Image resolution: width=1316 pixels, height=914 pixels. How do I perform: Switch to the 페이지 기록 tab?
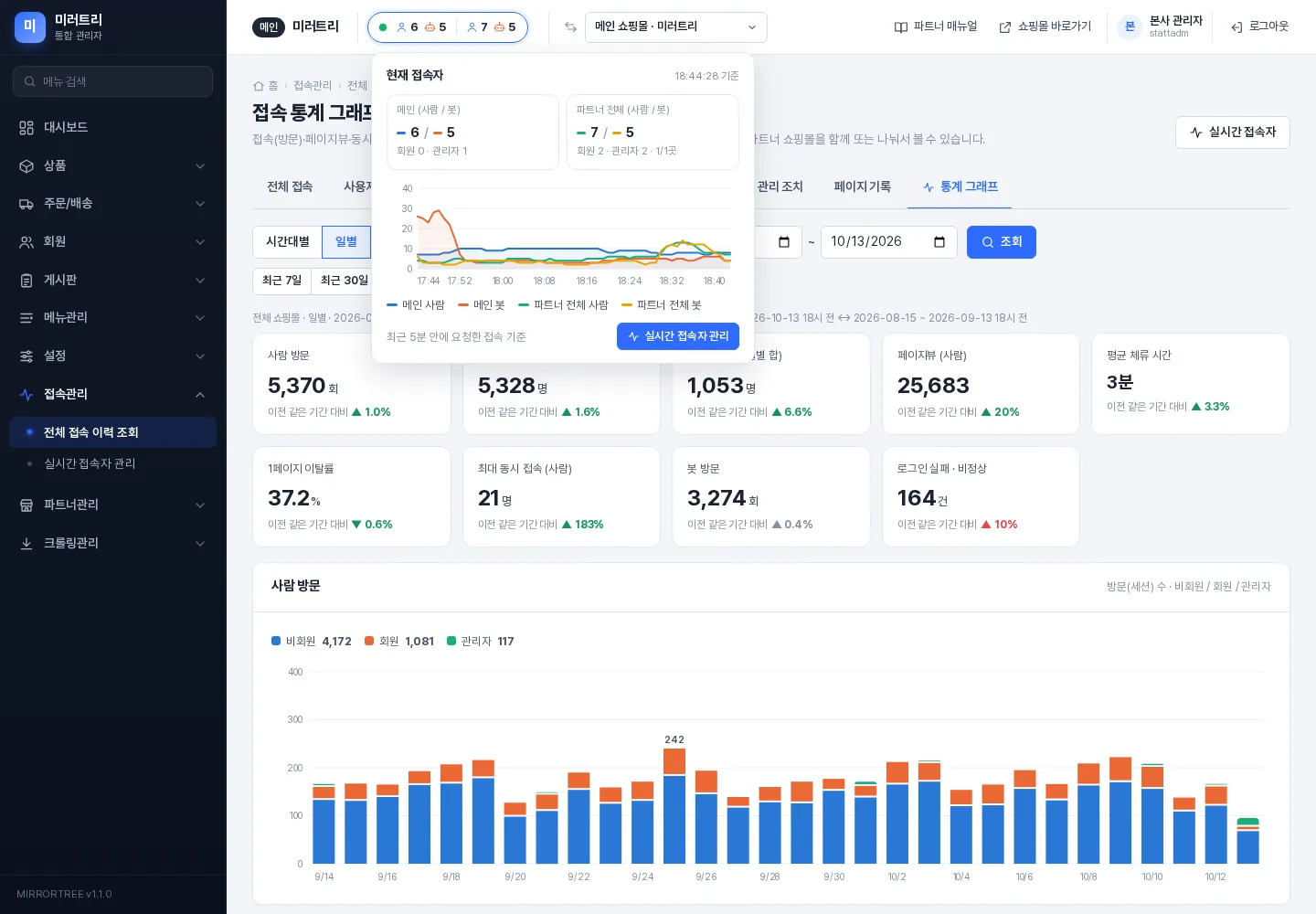(862, 186)
